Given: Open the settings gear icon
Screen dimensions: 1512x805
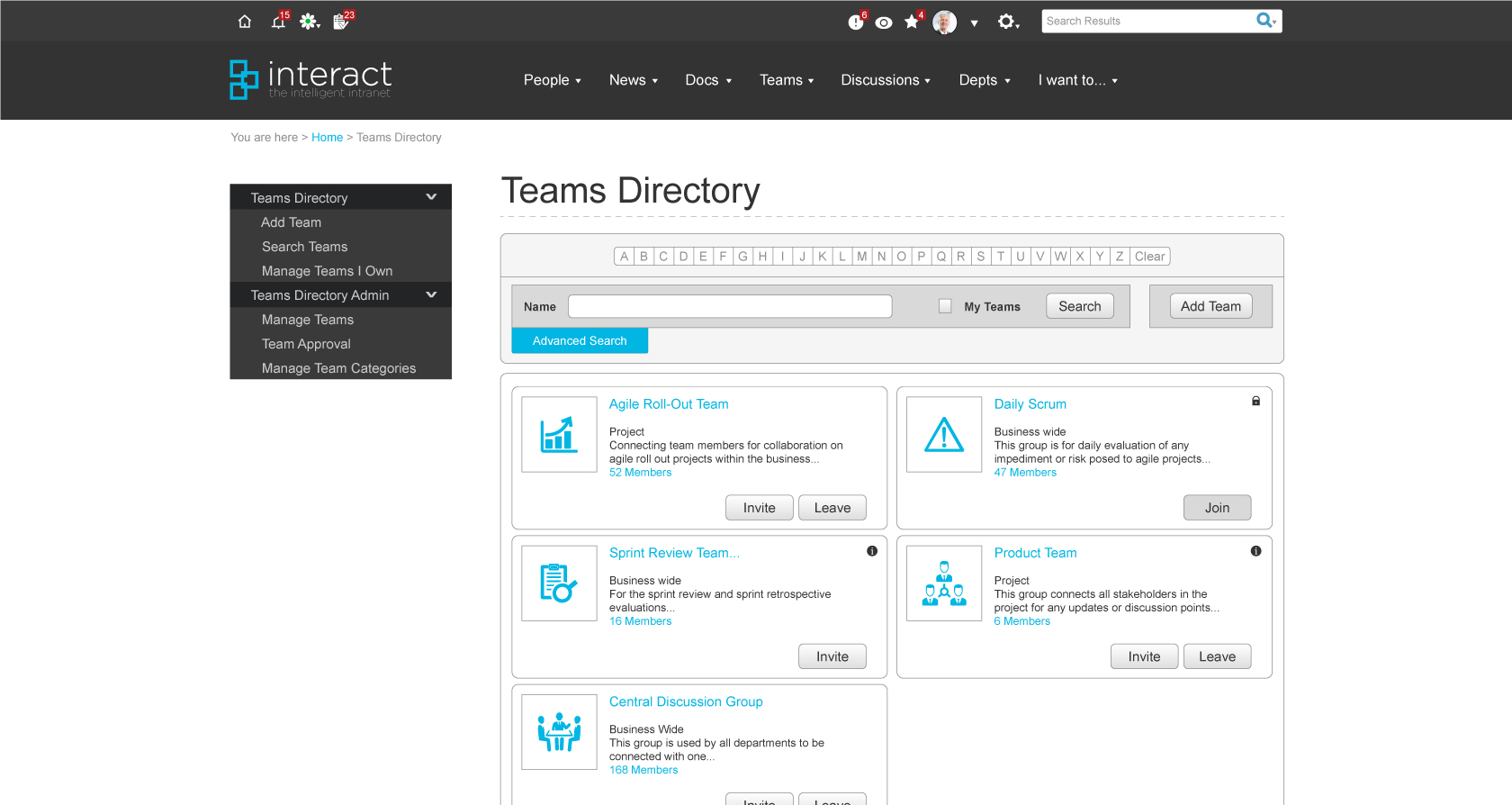Looking at the screenshot, I should tap(1007, 22).
